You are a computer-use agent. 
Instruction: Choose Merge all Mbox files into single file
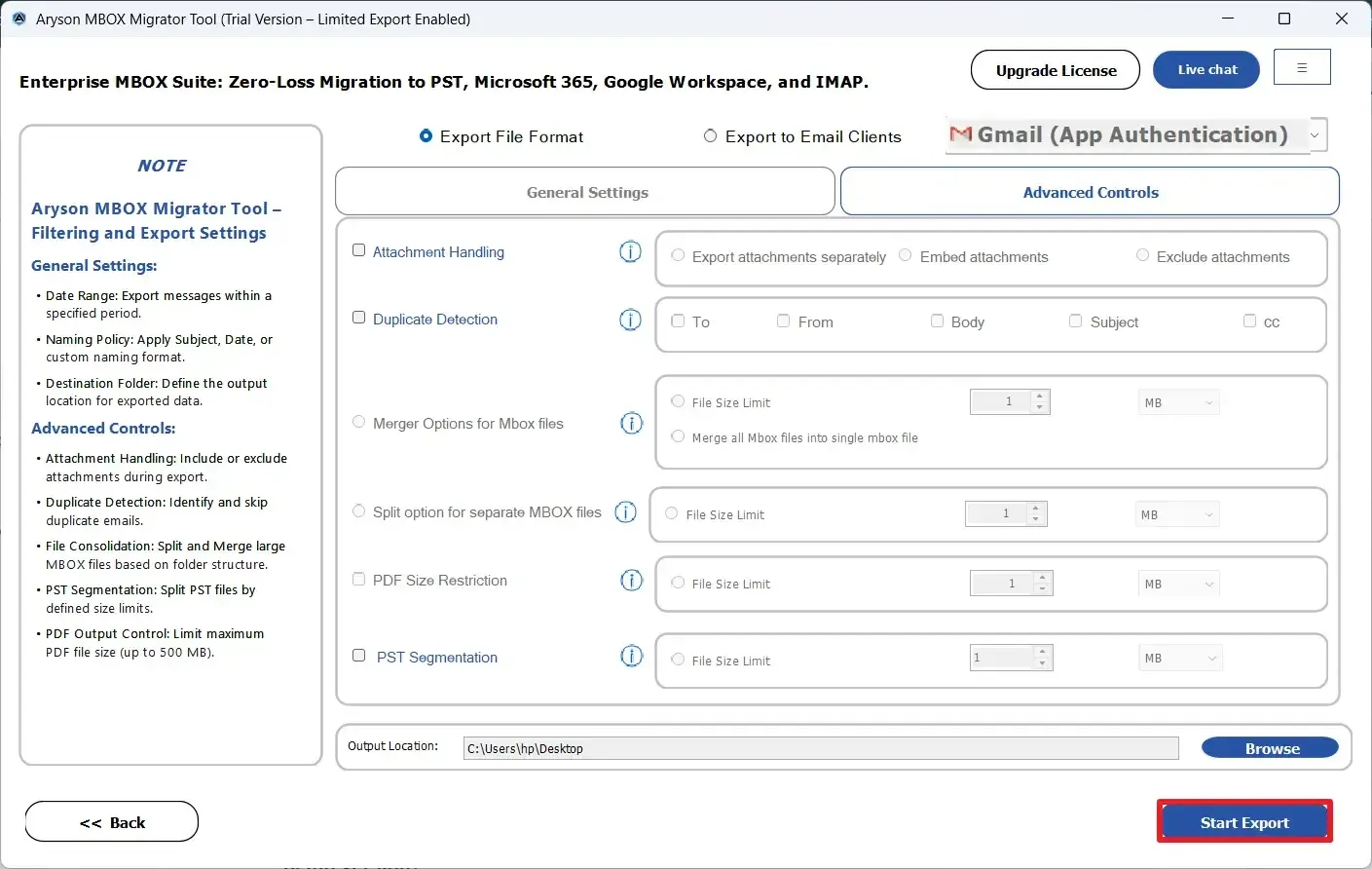coord(678,436)
